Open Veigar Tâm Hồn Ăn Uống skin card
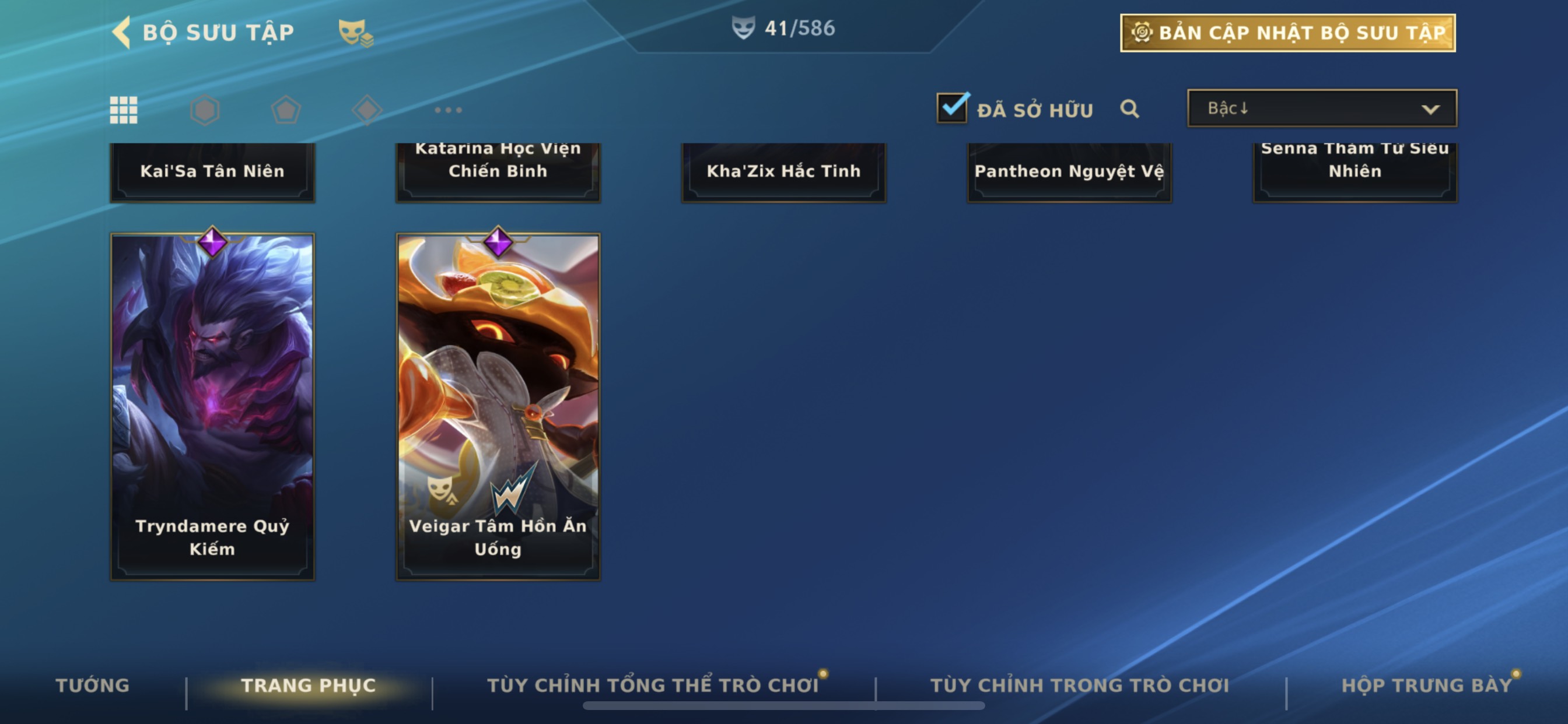Image resolution: width=1568 pixels, height=724 pixels. pyautogui.click(x=498, y=406)
